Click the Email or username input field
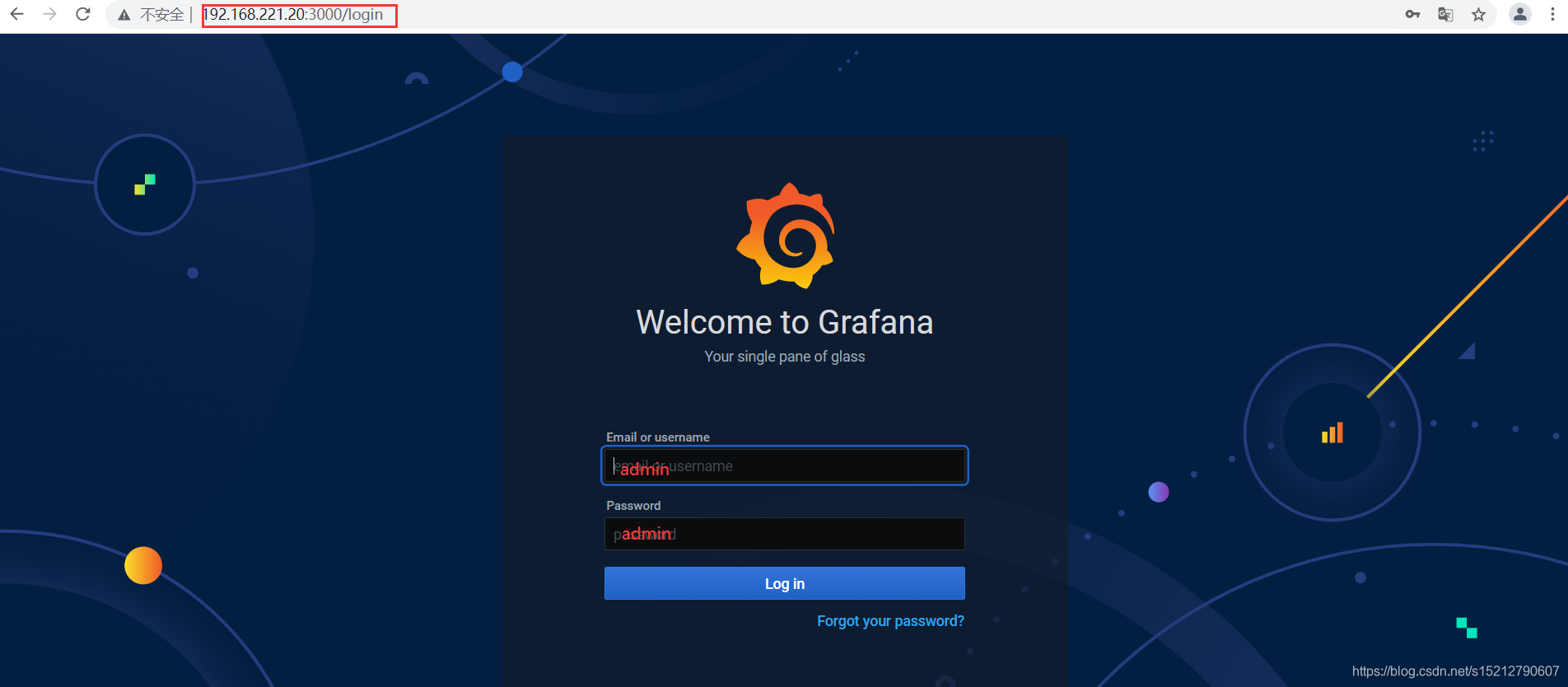The image size is (1568, 687). tap(785, 465)
